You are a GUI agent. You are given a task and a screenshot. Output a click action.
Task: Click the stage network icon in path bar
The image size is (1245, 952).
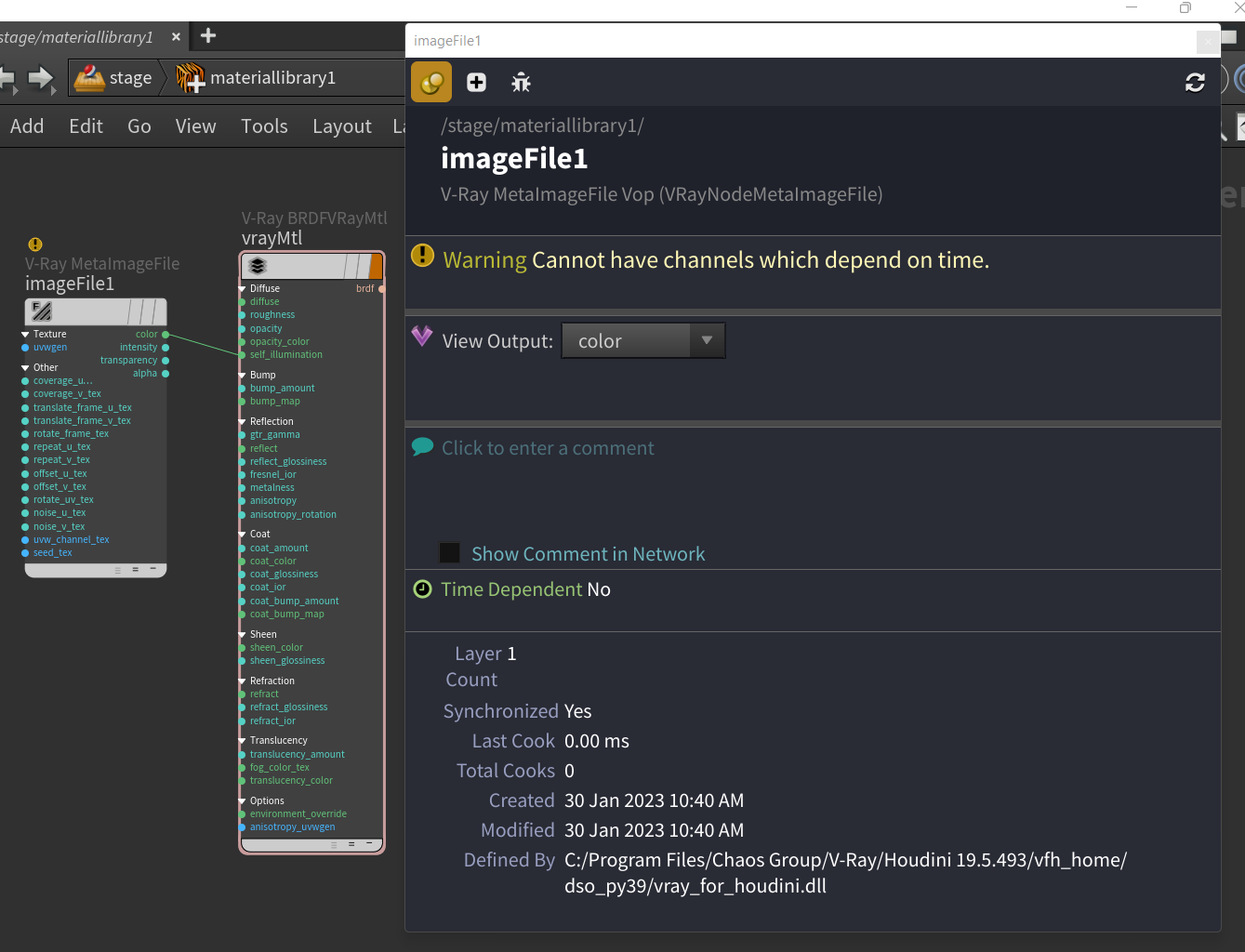point(89,78)
